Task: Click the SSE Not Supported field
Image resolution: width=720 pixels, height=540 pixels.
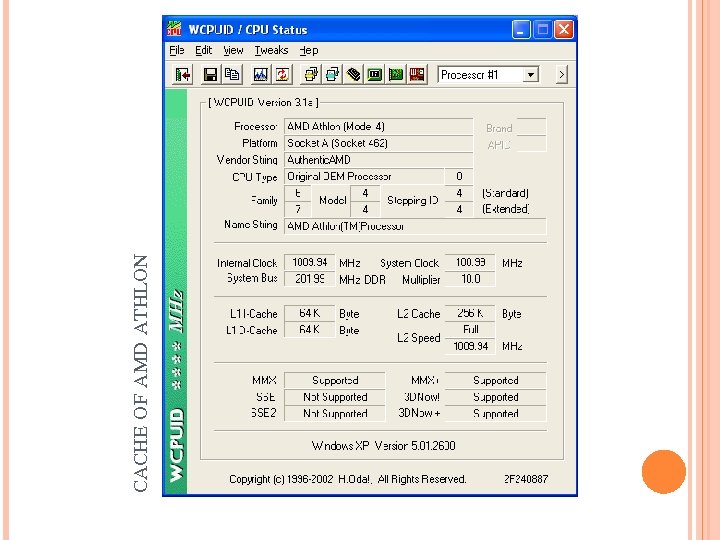Action: tap(335, 397)
